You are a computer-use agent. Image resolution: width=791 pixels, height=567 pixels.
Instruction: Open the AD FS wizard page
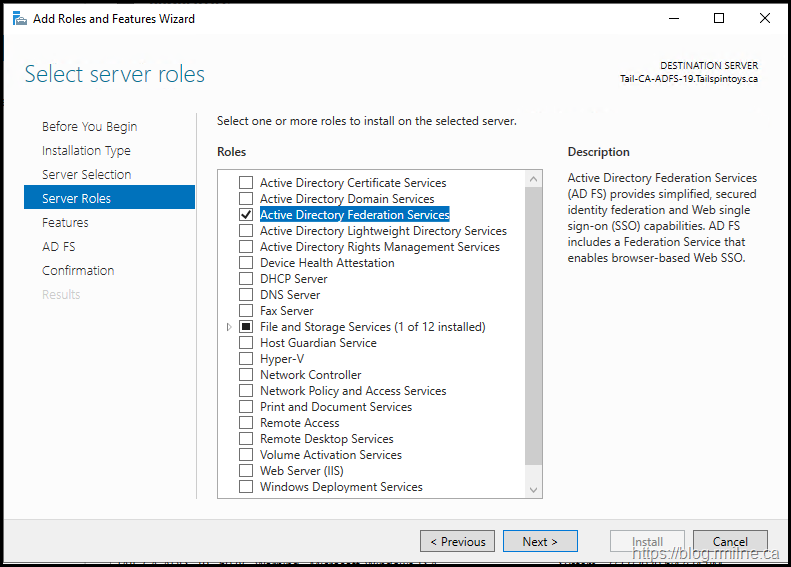(58, 247)
